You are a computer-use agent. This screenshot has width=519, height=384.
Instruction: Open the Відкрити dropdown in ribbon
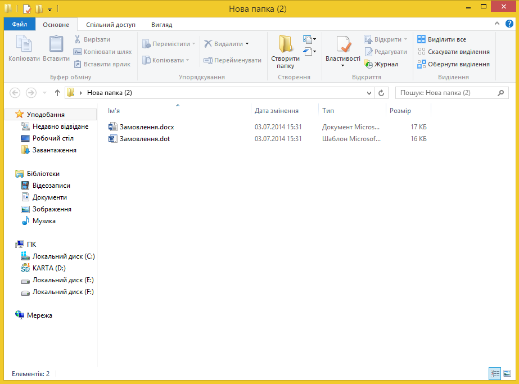point(386,39)
